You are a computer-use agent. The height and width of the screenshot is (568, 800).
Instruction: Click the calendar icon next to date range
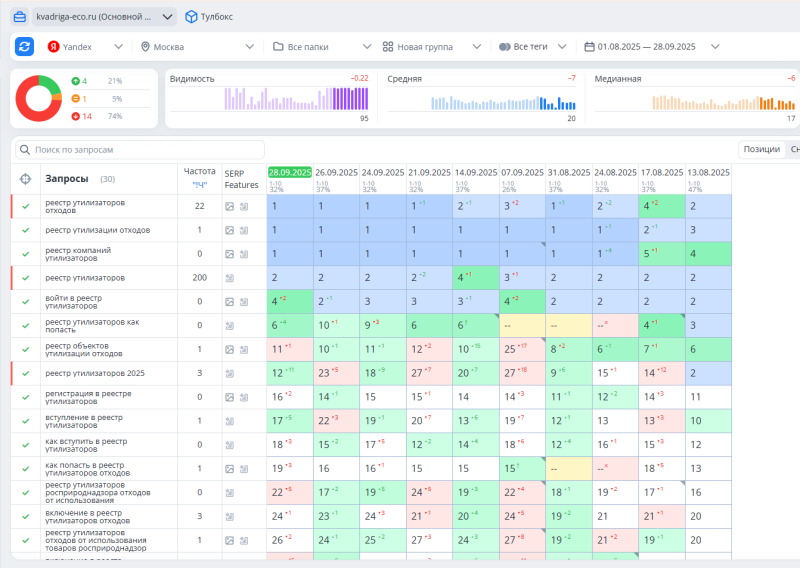tap(589, 47)
